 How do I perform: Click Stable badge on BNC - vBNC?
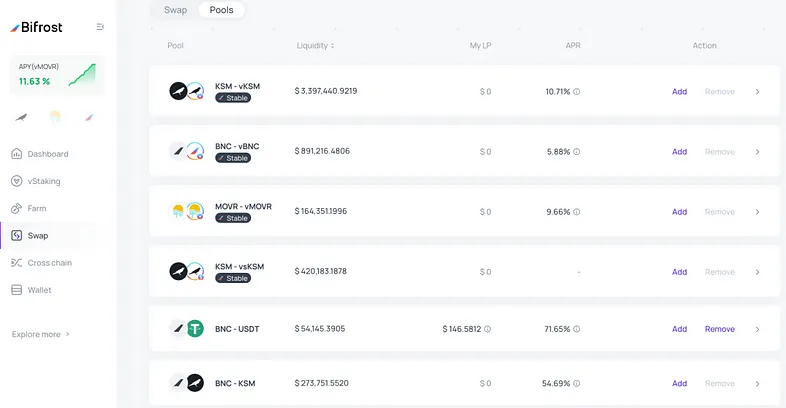coord(233,158)
